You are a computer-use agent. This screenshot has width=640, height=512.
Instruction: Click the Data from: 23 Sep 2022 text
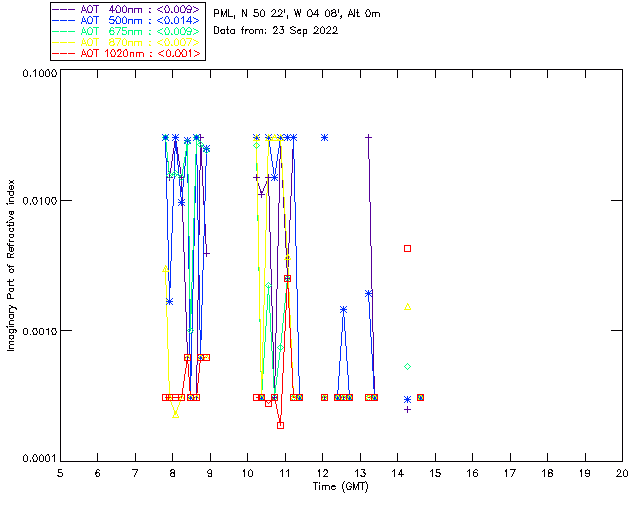pos(276,31)
